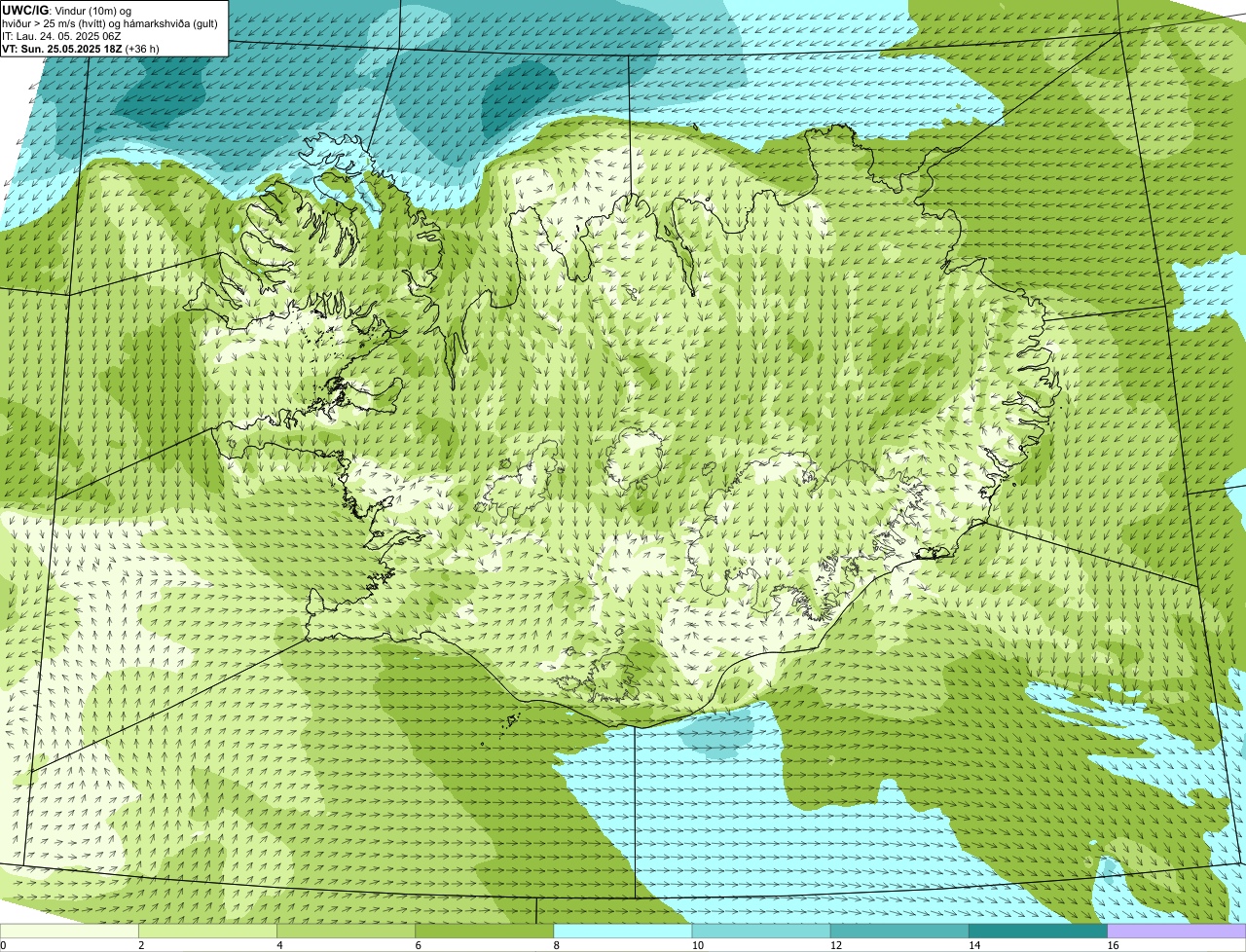Click the "hviður > 25 m/s" description line

click(x=110, y=23)
